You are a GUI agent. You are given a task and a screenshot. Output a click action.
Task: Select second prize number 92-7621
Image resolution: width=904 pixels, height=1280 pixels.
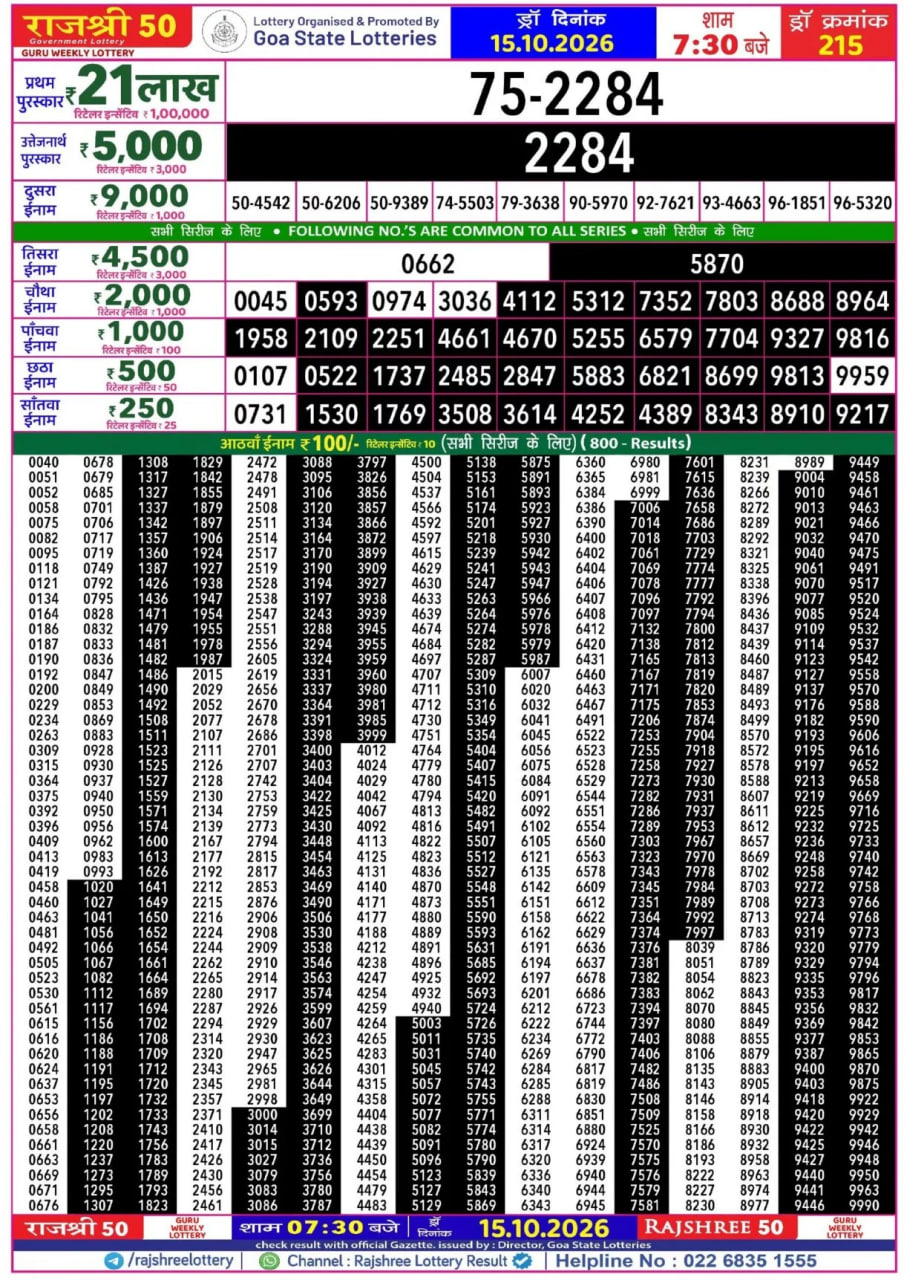click(665, 202)
